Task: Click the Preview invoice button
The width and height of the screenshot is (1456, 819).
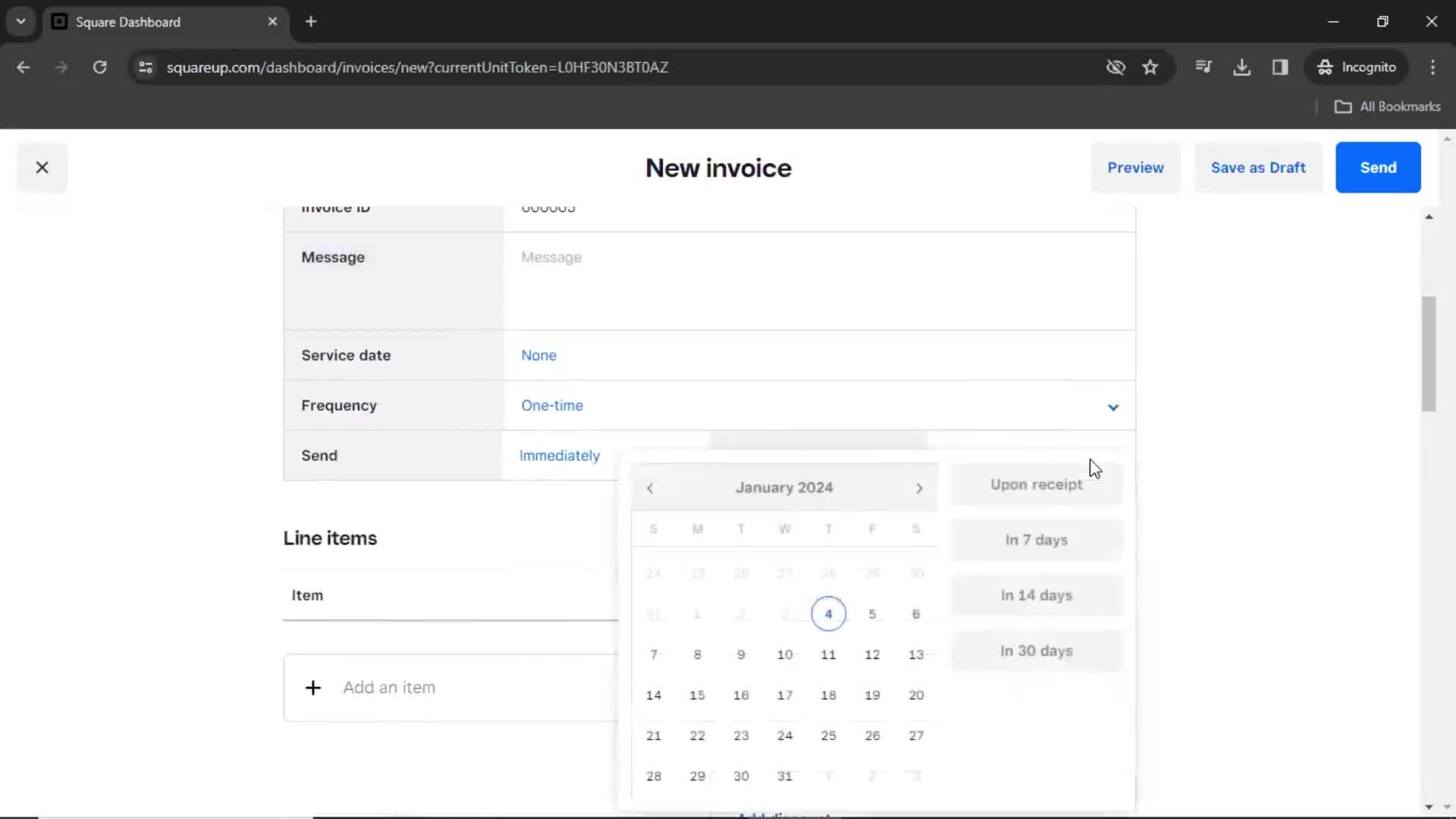Action: 1135,167
